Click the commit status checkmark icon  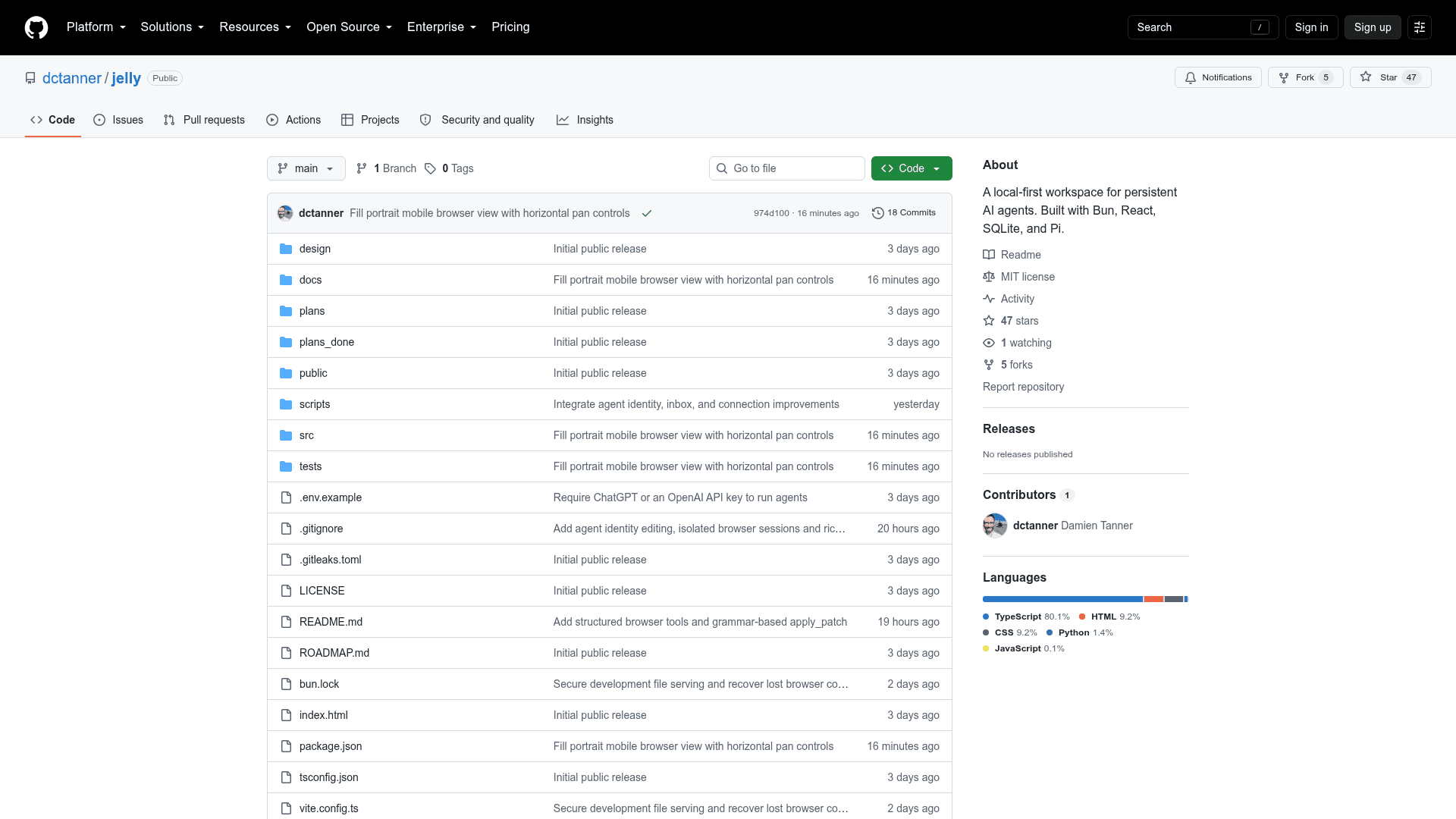[x=647, y=213]
